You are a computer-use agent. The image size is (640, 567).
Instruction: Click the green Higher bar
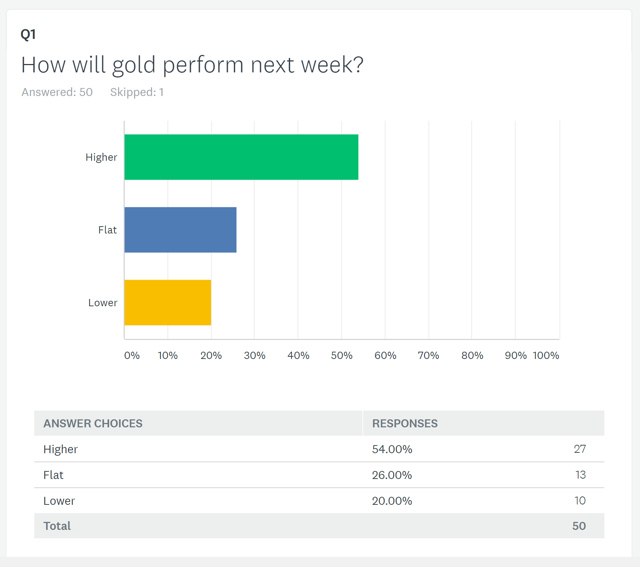241,157
